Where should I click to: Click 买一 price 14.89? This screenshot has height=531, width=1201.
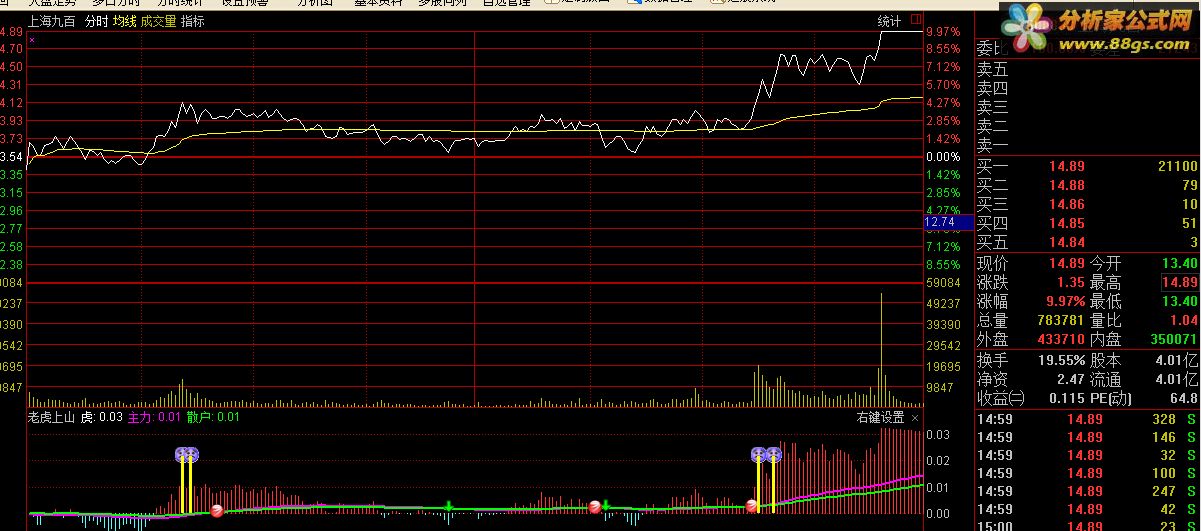point(1067,166)
